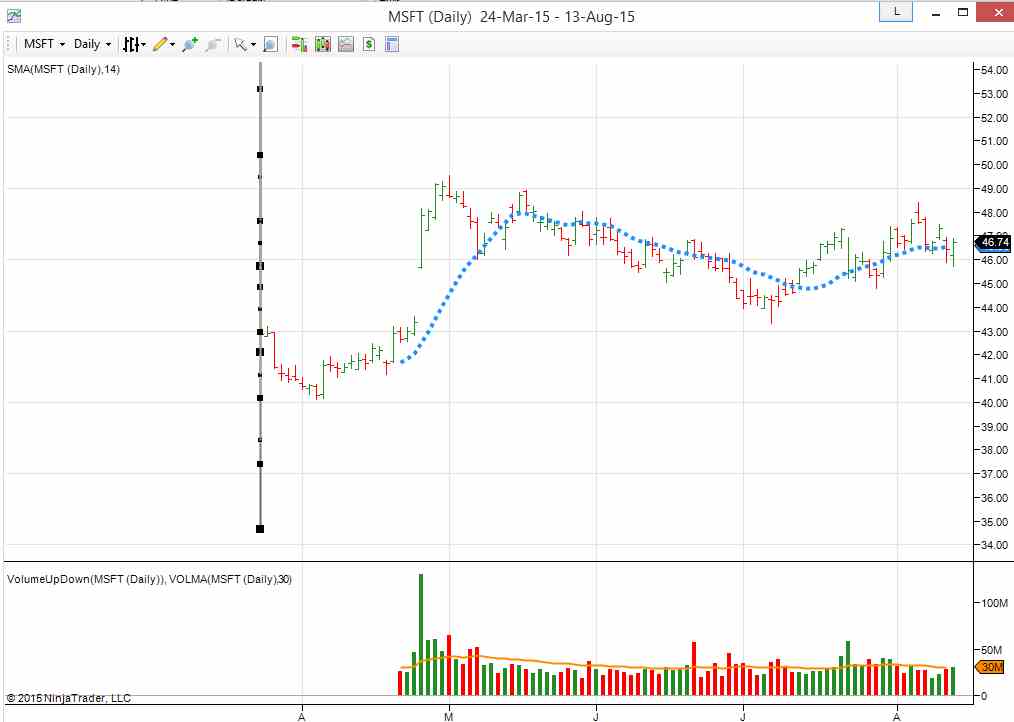Open the indicators candlestick icon
Screen dimensions: 1014x722
(323, 44)
